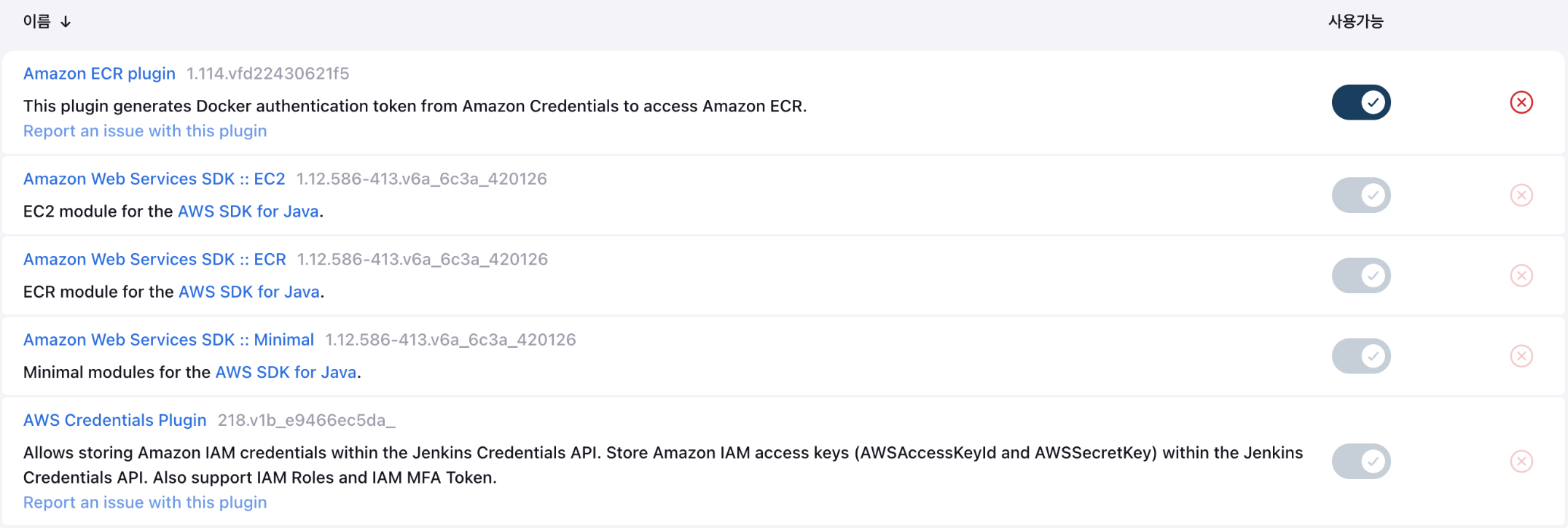The image size is (1568, 528).
Task: Open the Amazon ECR plugin link
Action: click(x=99, y=74)
